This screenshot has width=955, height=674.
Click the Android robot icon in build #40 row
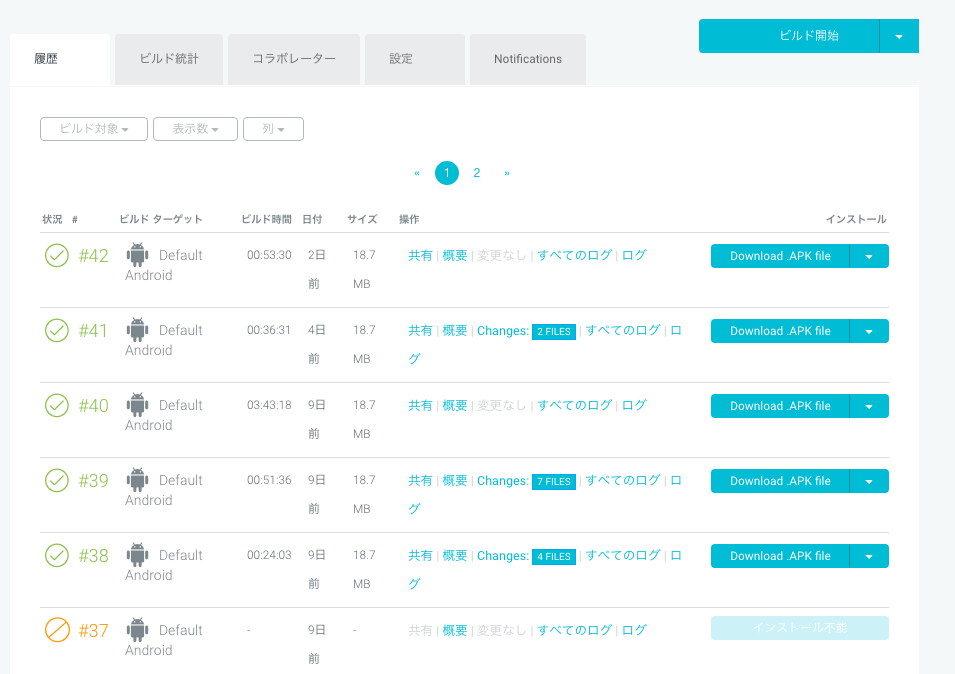(x=138, y=404)
